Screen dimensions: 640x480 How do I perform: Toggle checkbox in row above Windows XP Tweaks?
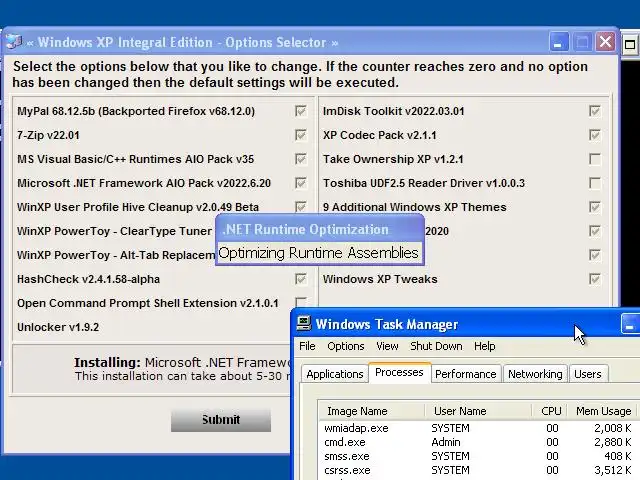coord(595,256)
